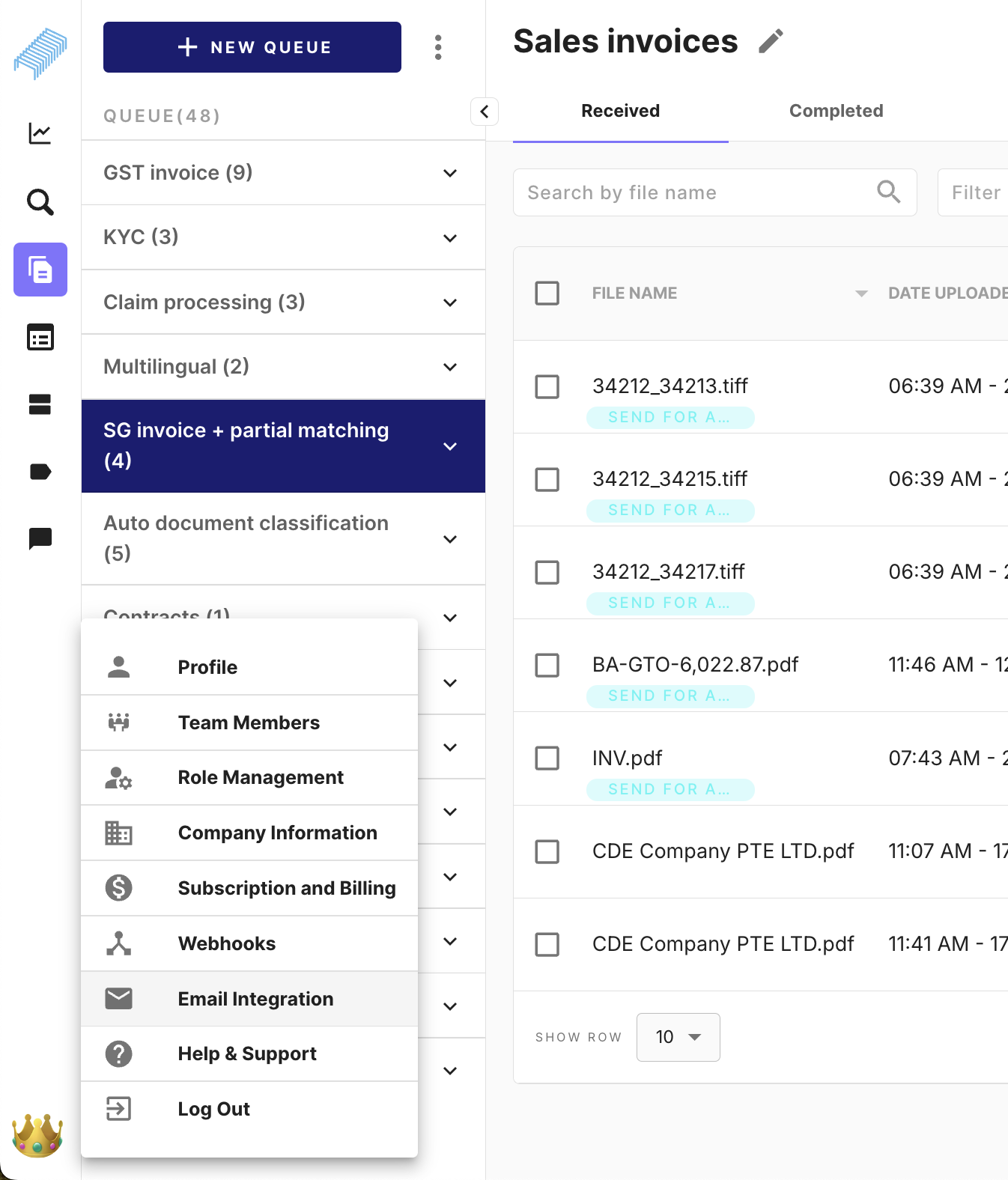
Task: Toggle the select-all files checkbox
Action: (x=547, y=293)
